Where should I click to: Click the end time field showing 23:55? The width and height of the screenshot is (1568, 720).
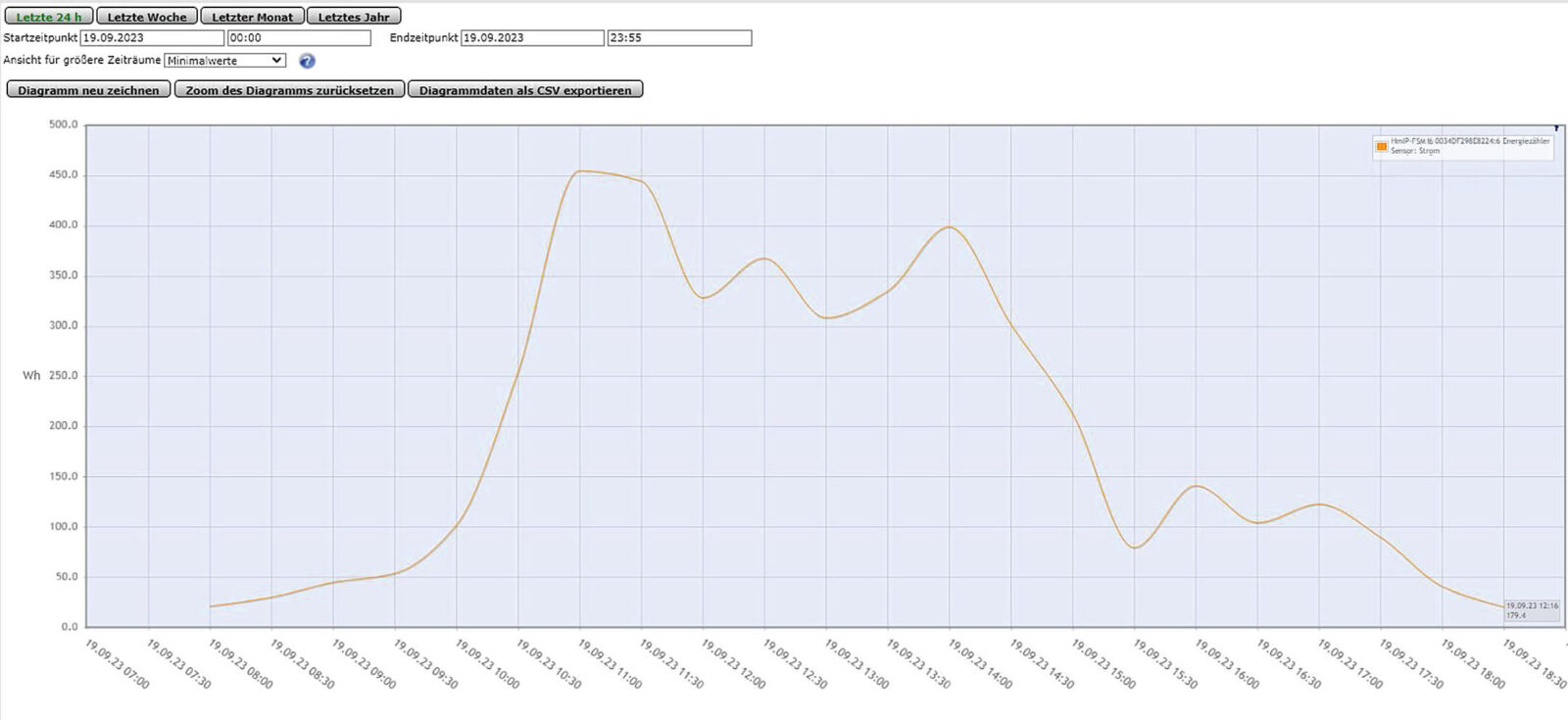pyautogui.click(x=679, y=38)
